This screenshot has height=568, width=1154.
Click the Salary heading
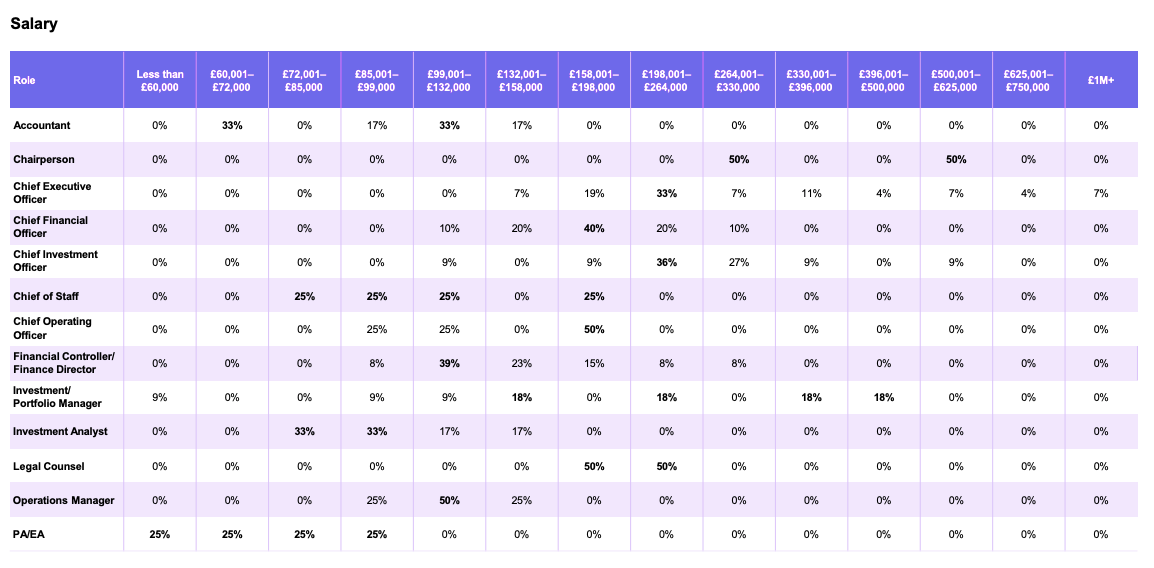coord(34,24)
